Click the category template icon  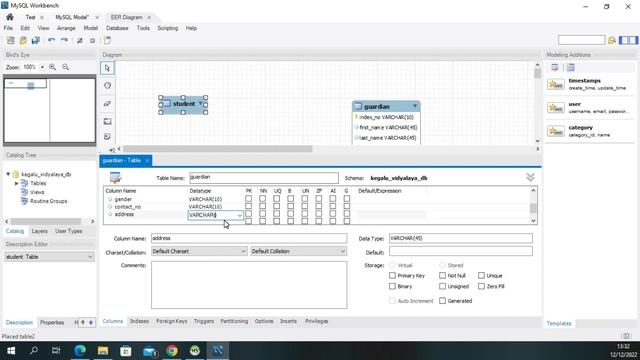[556, 131]
